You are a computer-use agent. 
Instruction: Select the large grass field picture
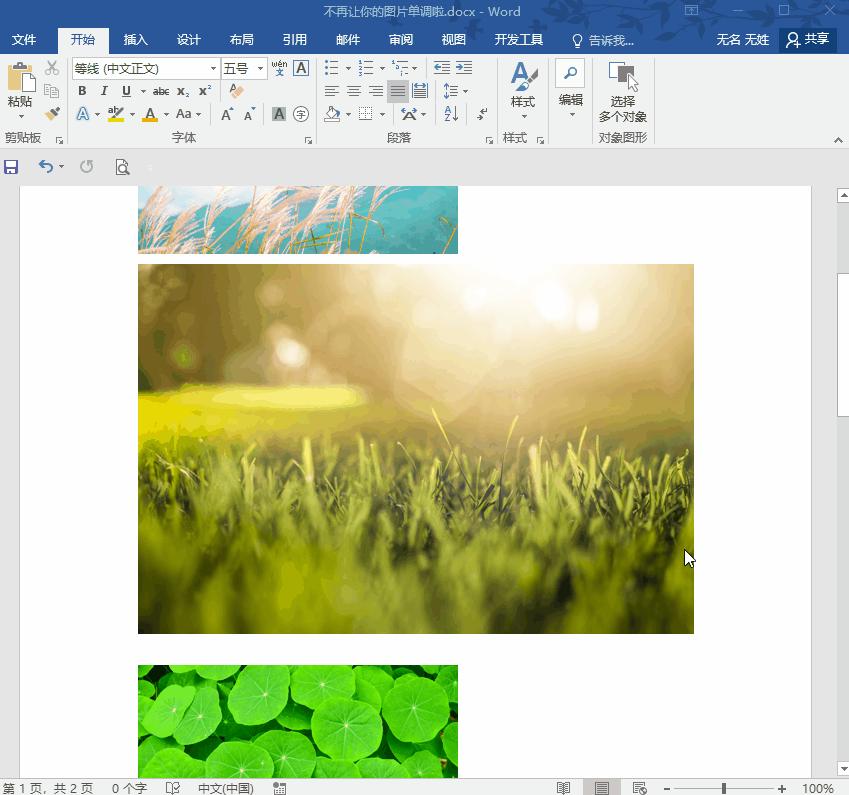point(415,448)
